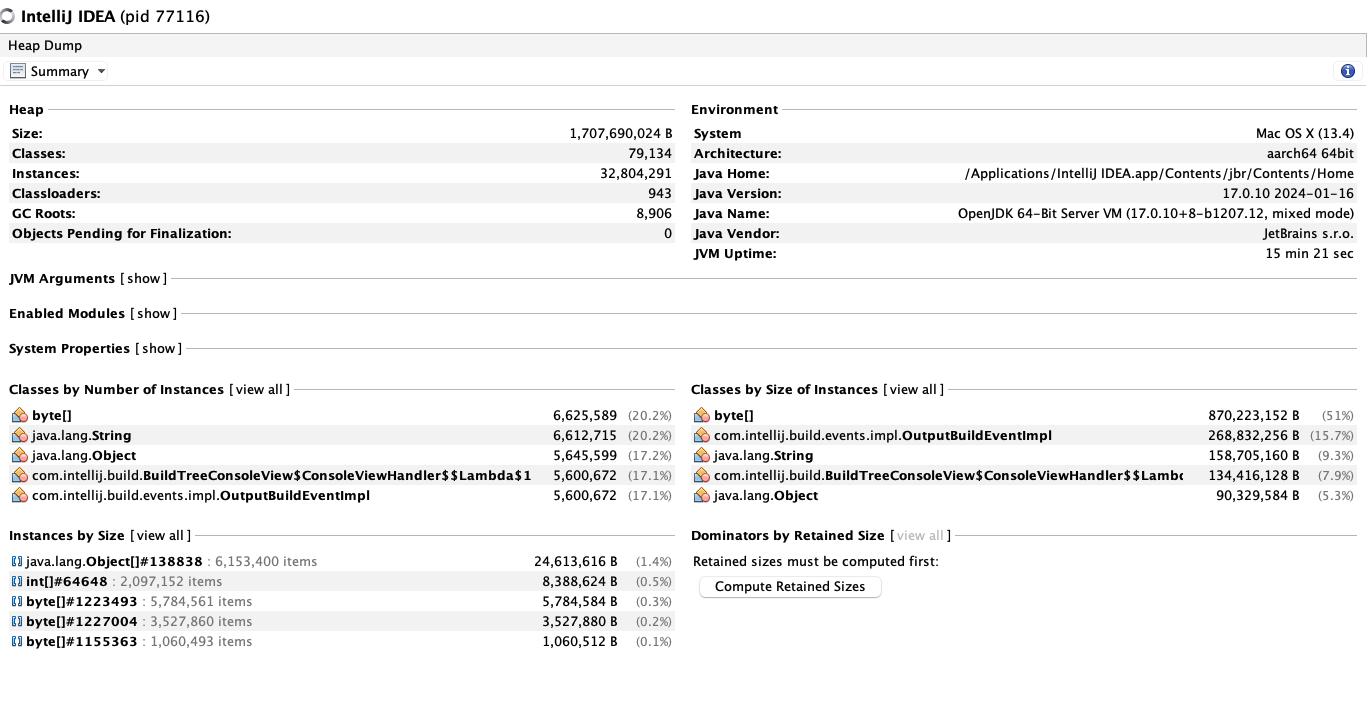1368x725 pixels.
Task: Open instance byte[]#1227004
Action: [82, 622]
